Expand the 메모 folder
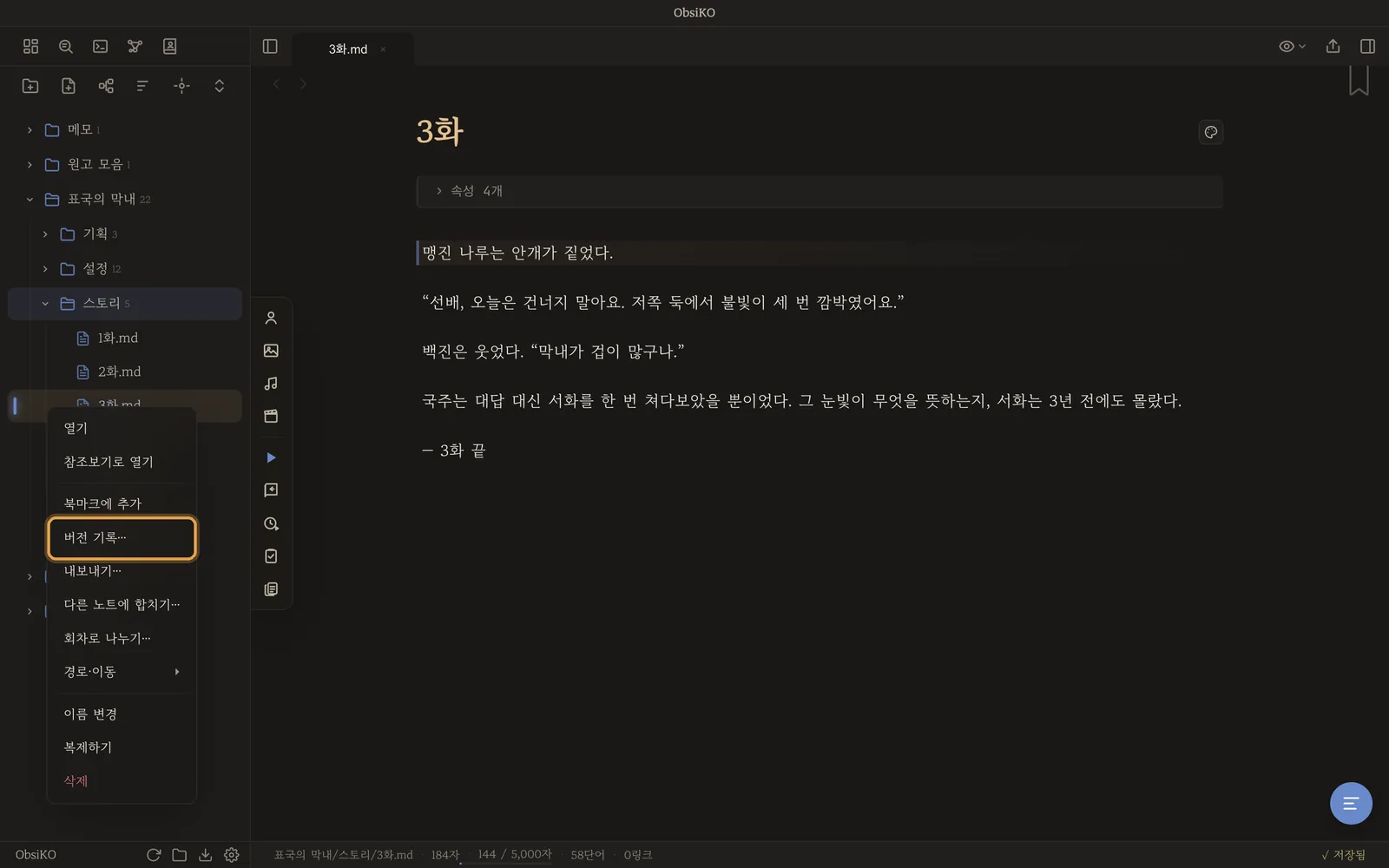Image resolution: width=1389 pixels, height=868 pixels. coord(124,129)
